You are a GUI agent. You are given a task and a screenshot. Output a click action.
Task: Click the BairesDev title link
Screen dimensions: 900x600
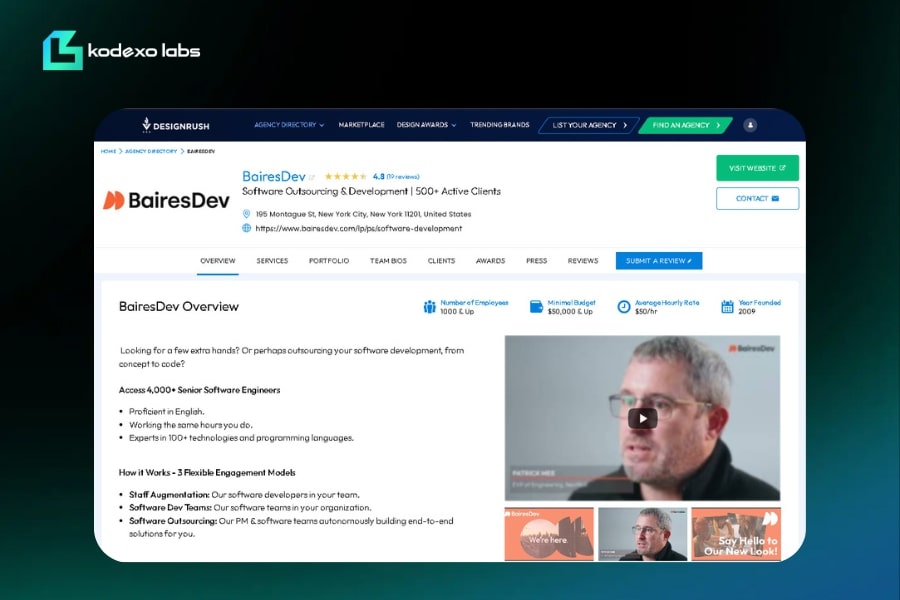click(x=274, y=176)
